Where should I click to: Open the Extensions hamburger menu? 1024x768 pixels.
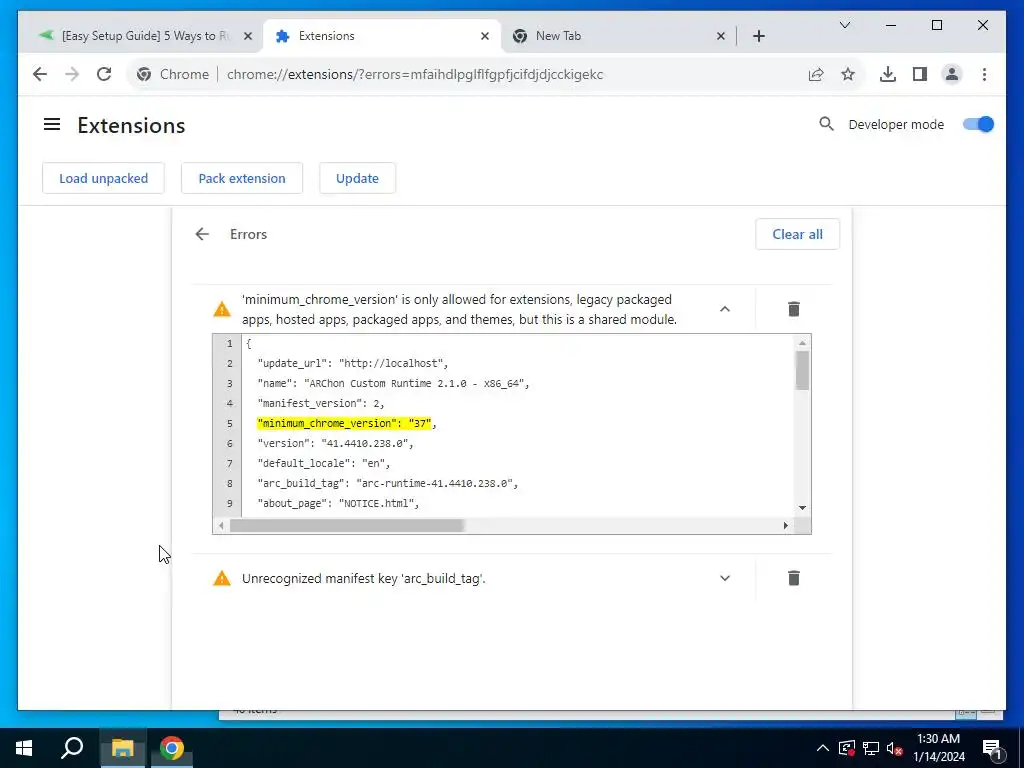point(52,124)
